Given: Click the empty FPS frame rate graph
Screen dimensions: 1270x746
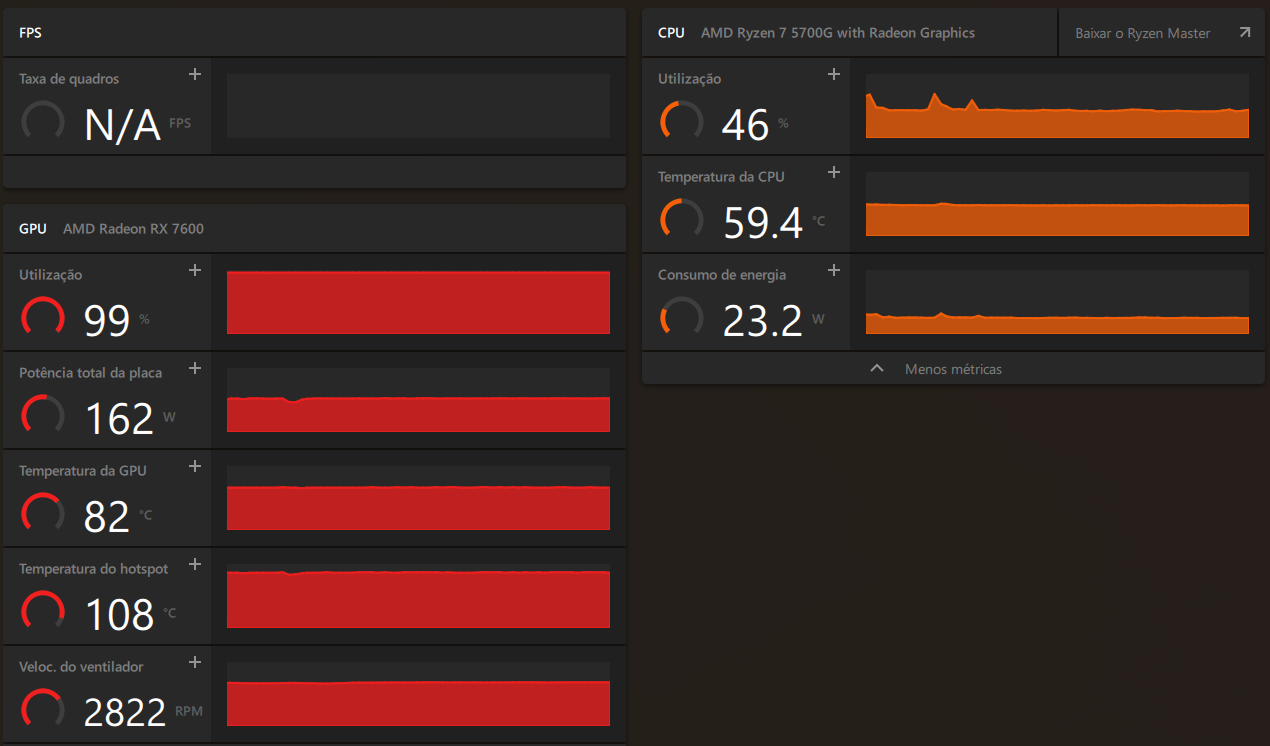Looking at the screenshot, I should point(418,105).
